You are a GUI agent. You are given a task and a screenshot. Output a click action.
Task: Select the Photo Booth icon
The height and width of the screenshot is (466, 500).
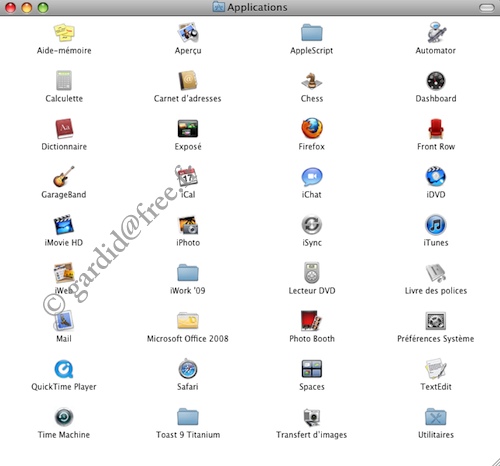[x=311, y=321]
